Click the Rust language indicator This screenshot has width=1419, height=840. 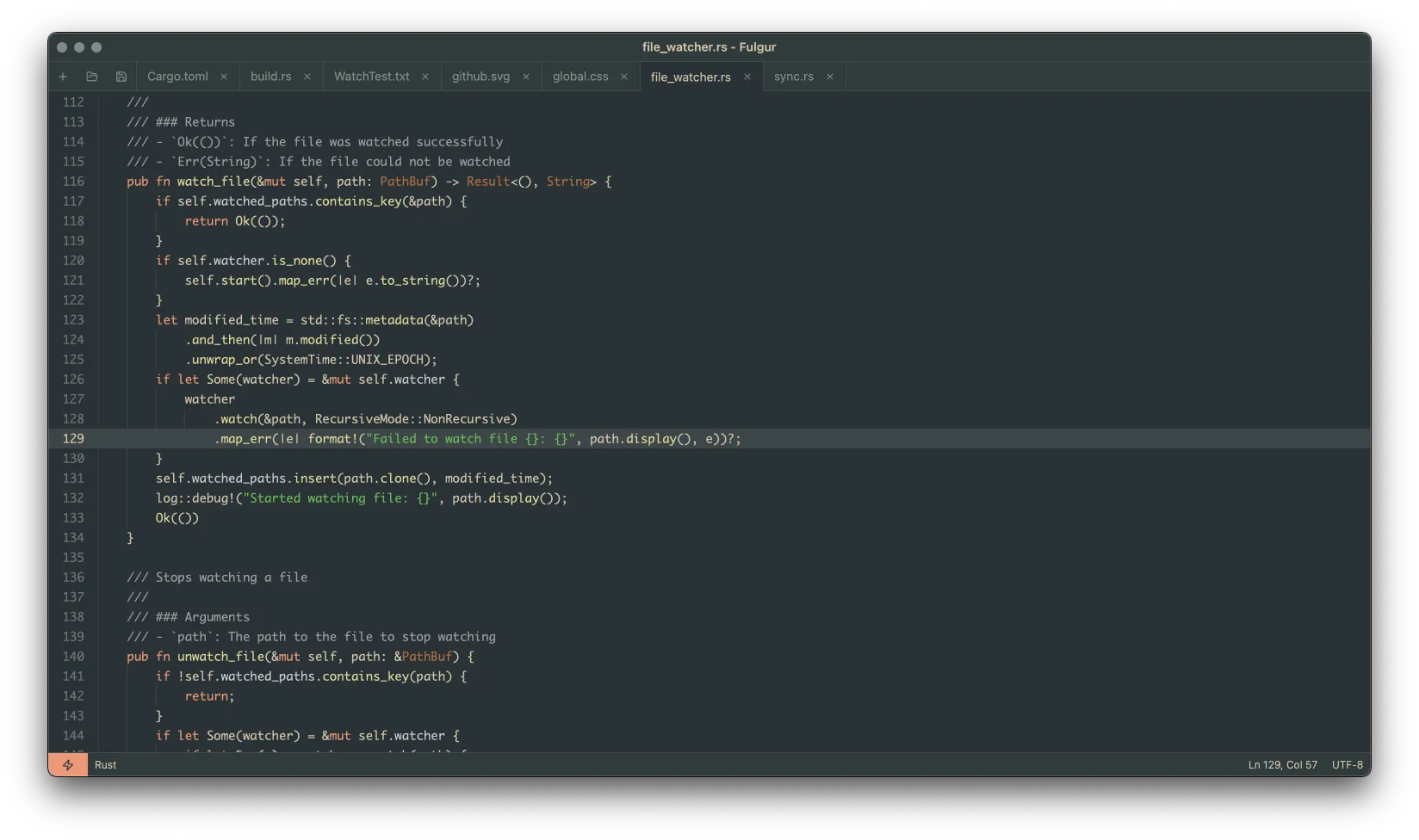pos(106,765)
